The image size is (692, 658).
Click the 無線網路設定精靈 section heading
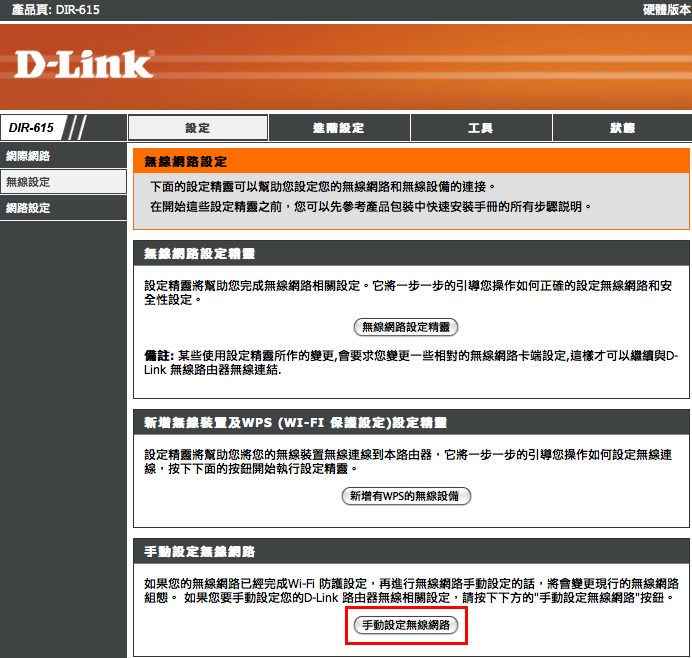tap(199, 253)
